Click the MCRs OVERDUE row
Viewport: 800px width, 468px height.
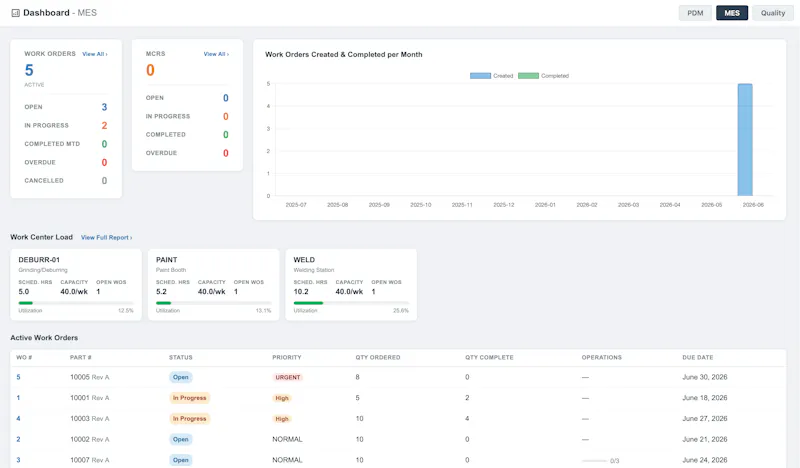coord(187,153)
